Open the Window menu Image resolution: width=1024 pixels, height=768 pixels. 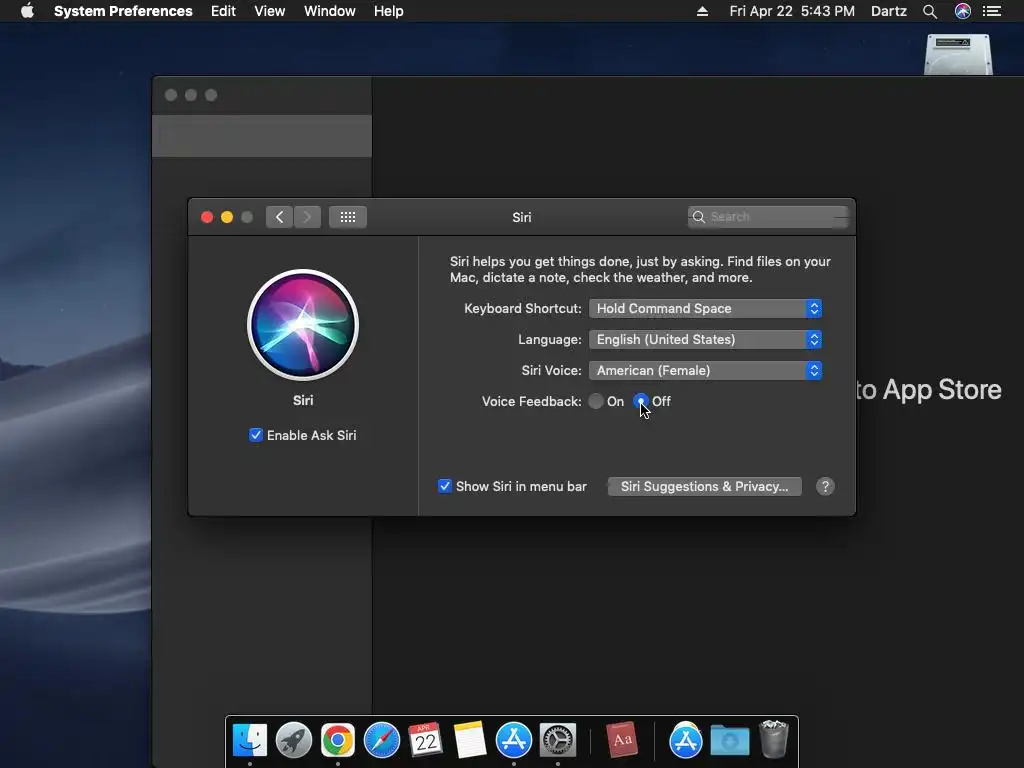pyautogui.click(x=330, y=11)
